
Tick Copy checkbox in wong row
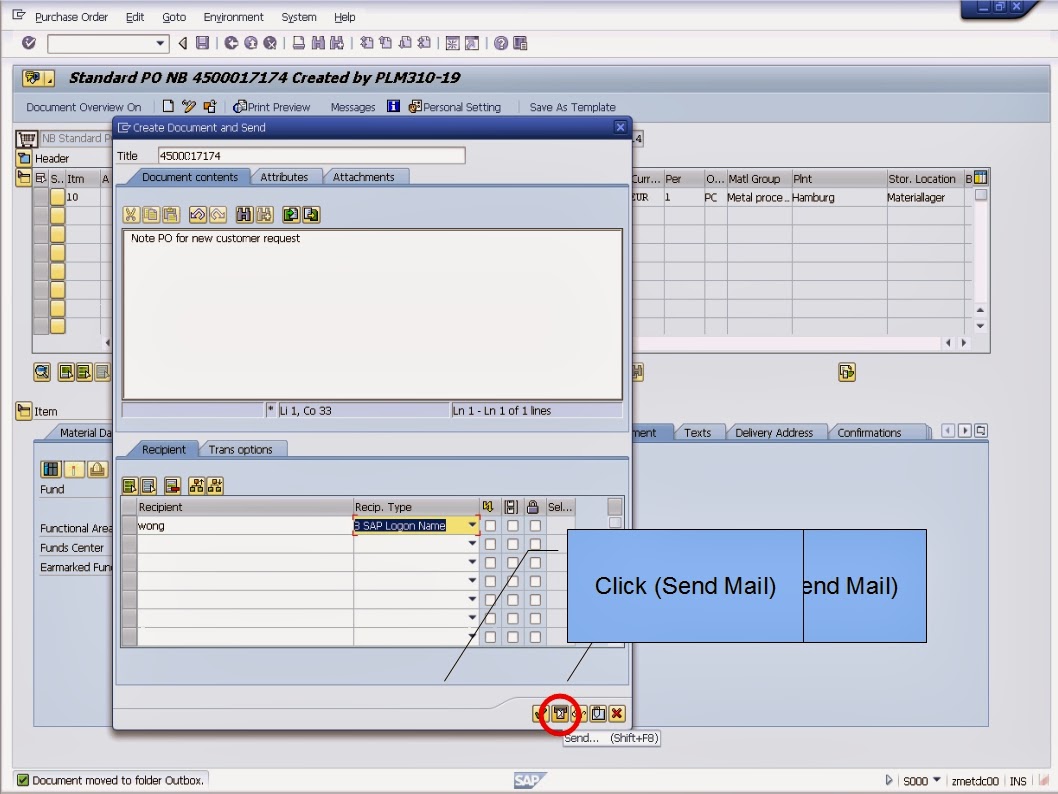513,526
